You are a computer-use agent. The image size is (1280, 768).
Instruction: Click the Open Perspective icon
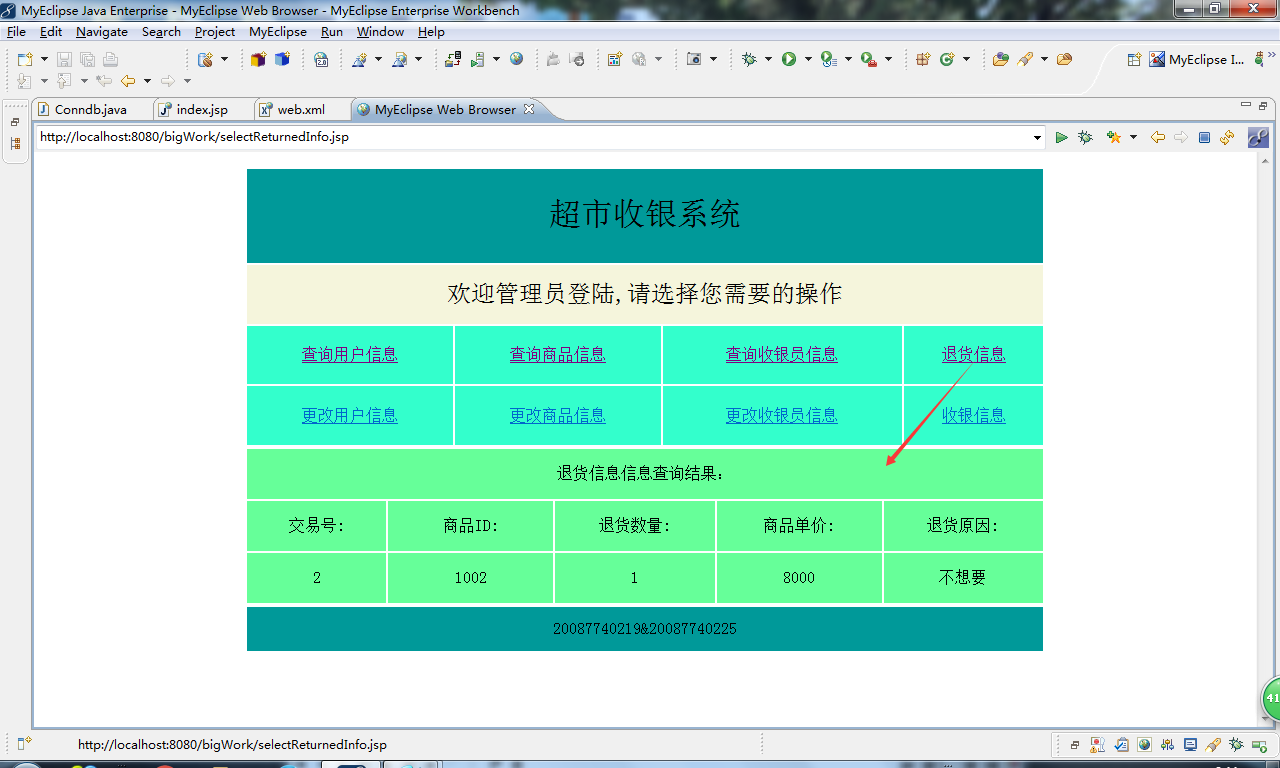1134,60
